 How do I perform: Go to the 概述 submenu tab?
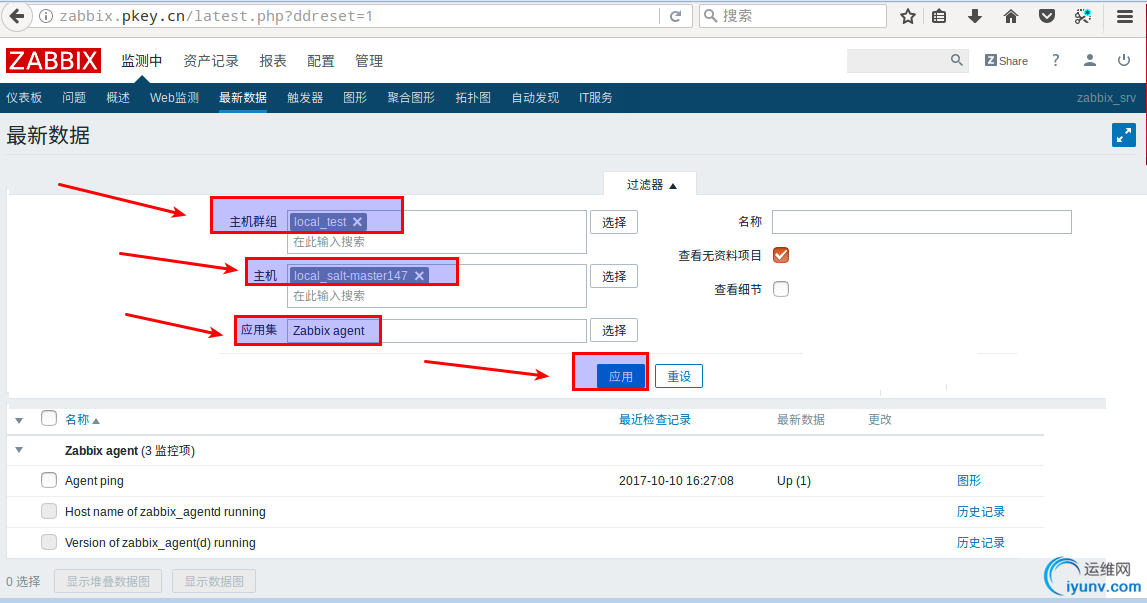118,97
